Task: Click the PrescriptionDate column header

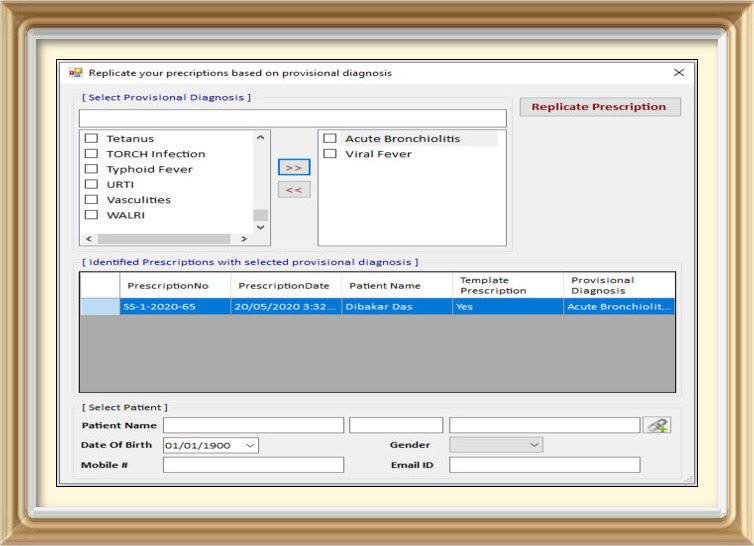Action: pyautogui.click(x=283, y=286)
